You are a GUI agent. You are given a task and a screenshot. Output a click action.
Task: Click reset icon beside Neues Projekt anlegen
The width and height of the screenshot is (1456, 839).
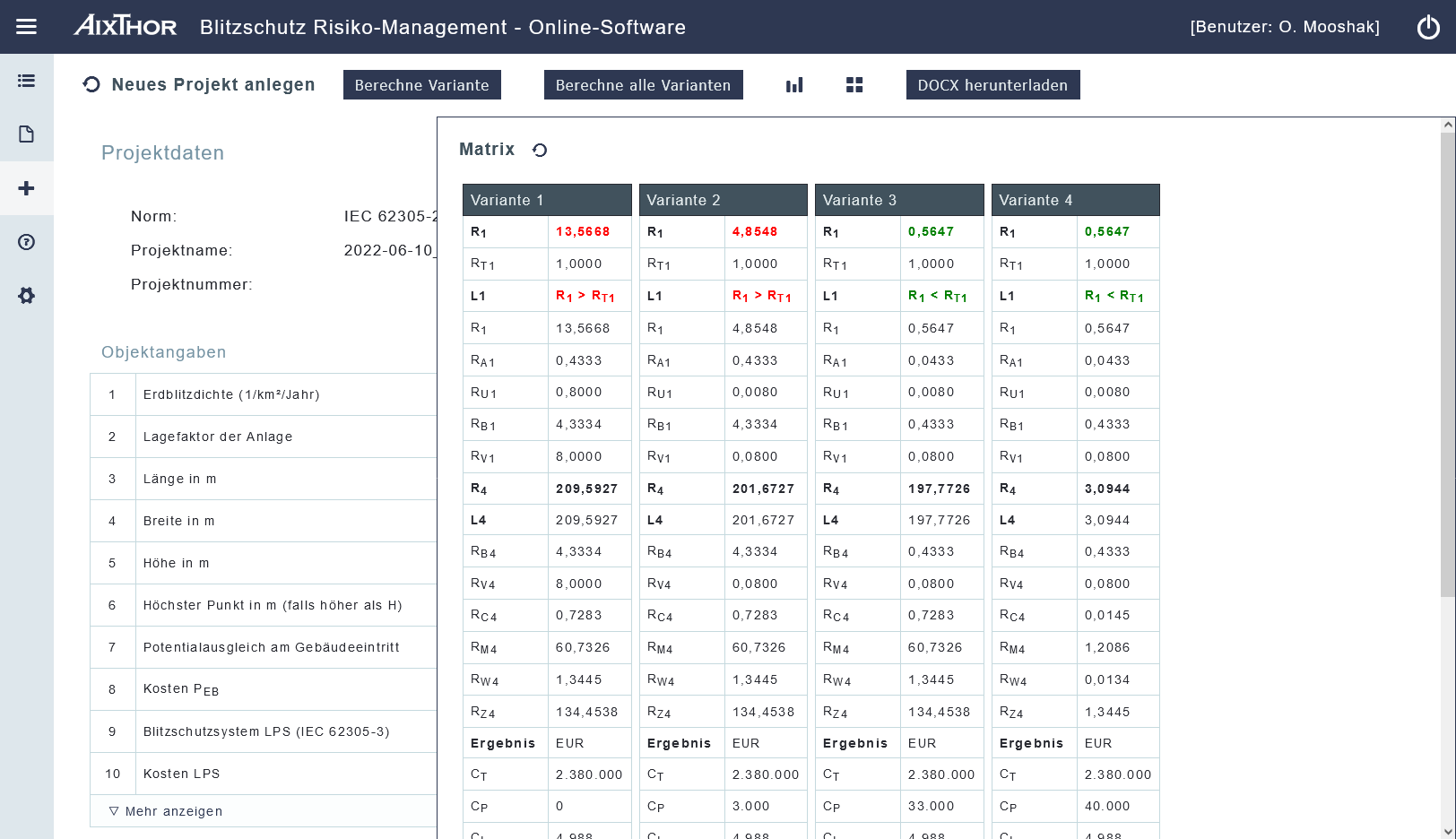[91, 84]
